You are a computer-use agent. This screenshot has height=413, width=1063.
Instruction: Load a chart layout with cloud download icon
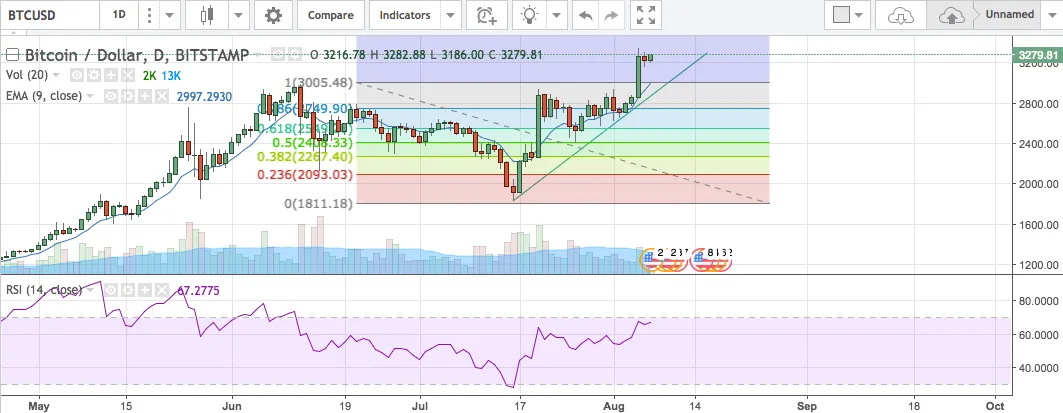(x=900, y=15)
